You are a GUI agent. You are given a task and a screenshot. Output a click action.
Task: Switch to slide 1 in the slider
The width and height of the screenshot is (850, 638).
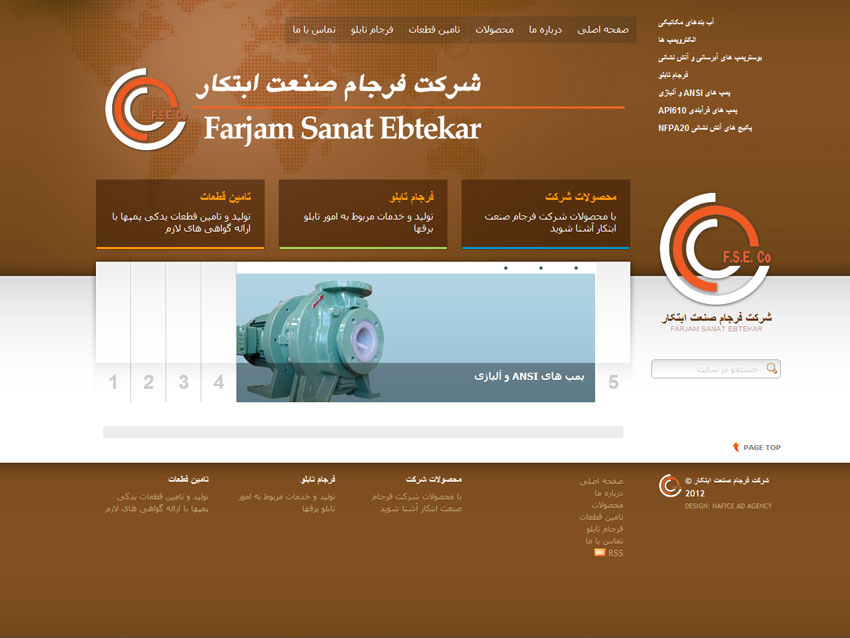pos(113,382)
